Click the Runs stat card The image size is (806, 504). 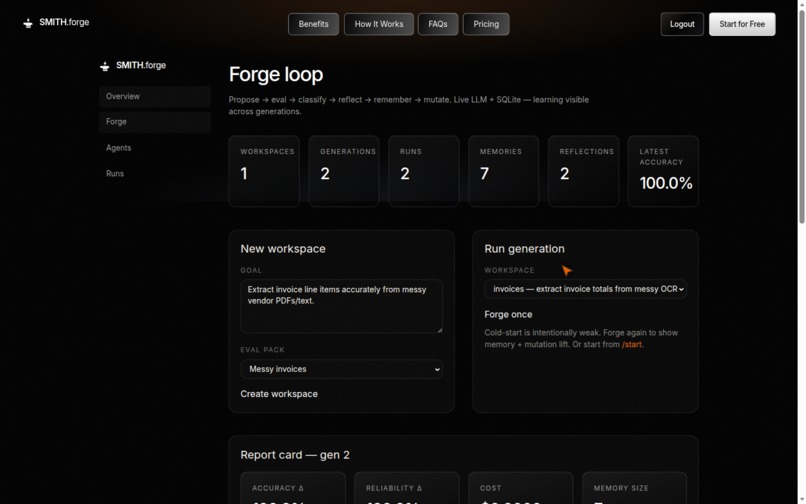[424, 171]
